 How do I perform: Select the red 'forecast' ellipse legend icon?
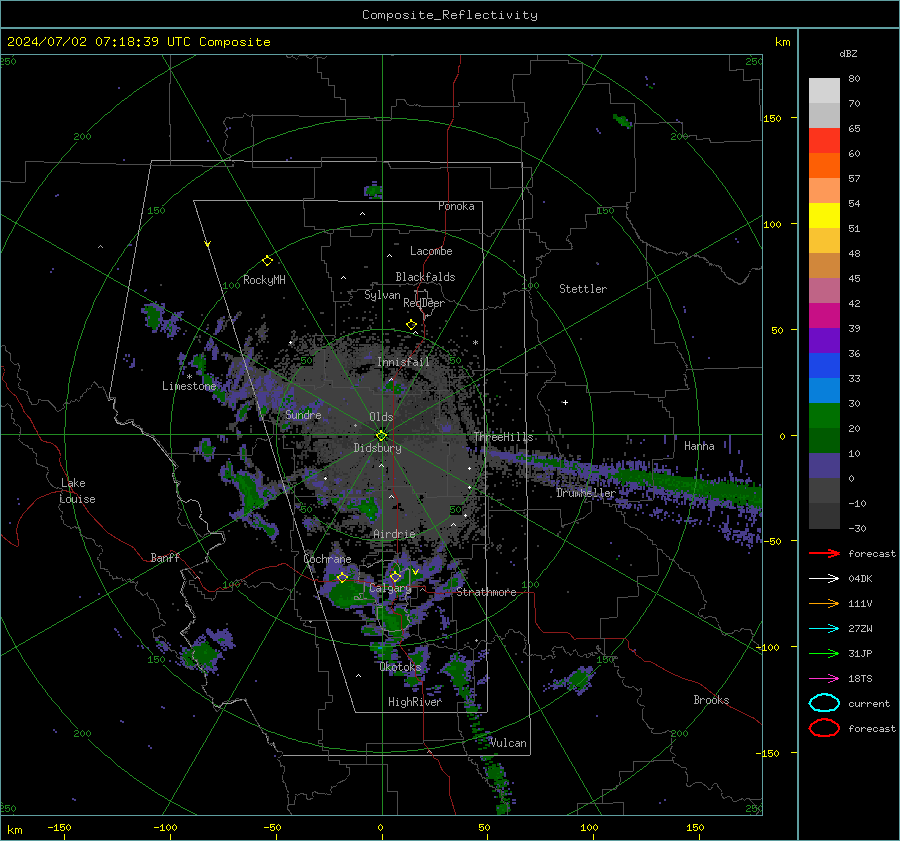[824, 728]
